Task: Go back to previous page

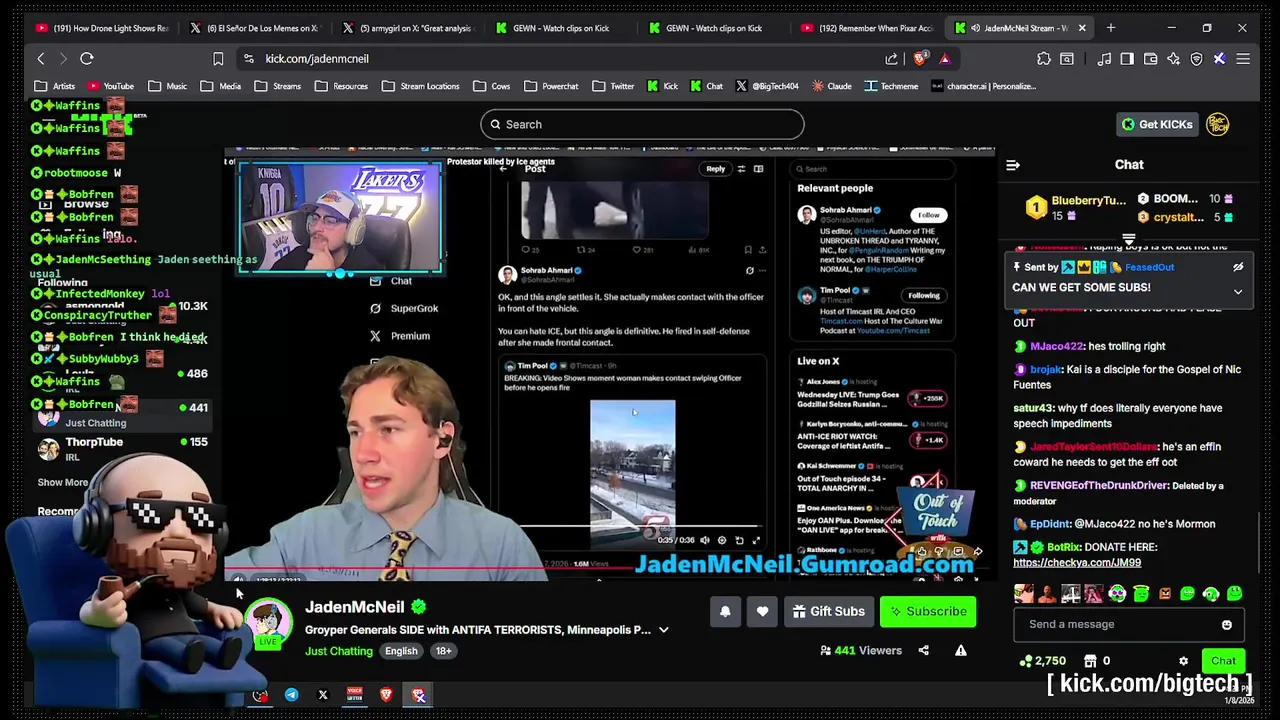Action: click(x=41, y=59)
